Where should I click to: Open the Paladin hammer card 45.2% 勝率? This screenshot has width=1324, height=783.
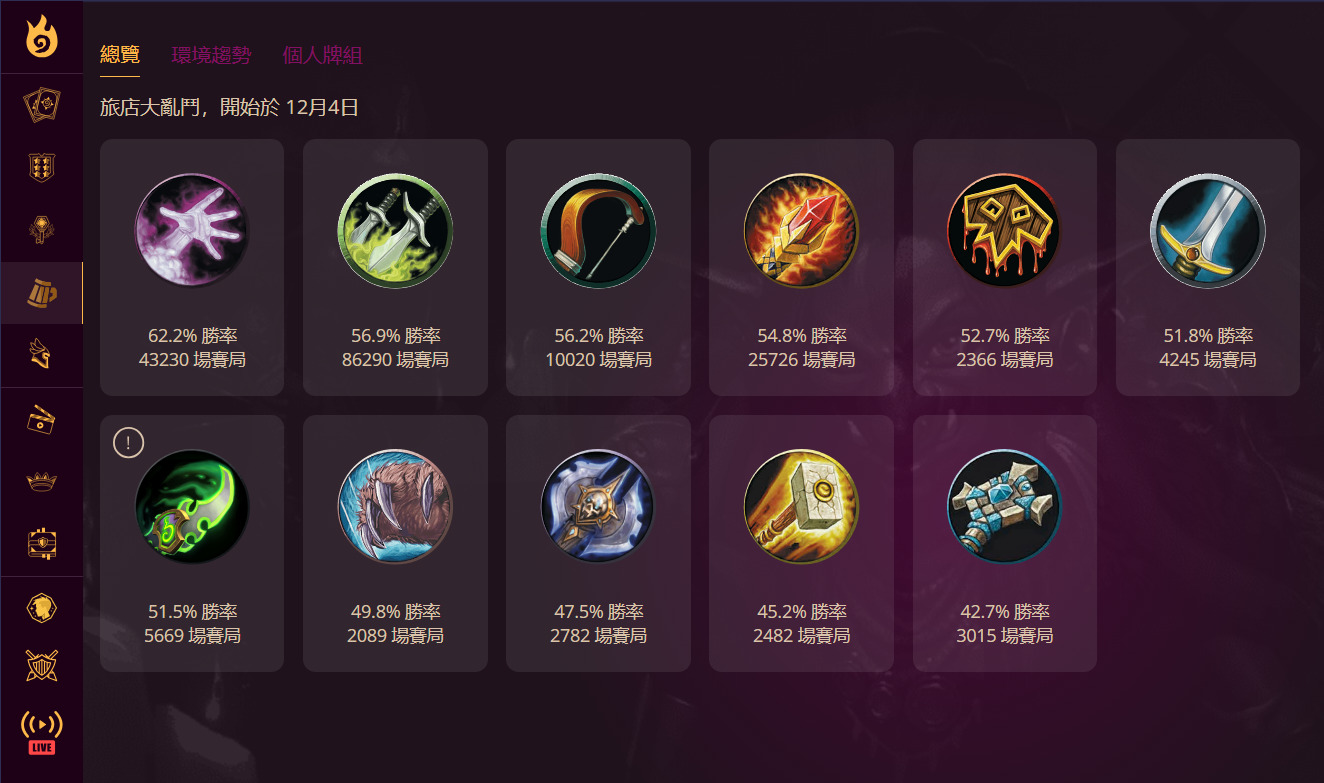point(801,543)
